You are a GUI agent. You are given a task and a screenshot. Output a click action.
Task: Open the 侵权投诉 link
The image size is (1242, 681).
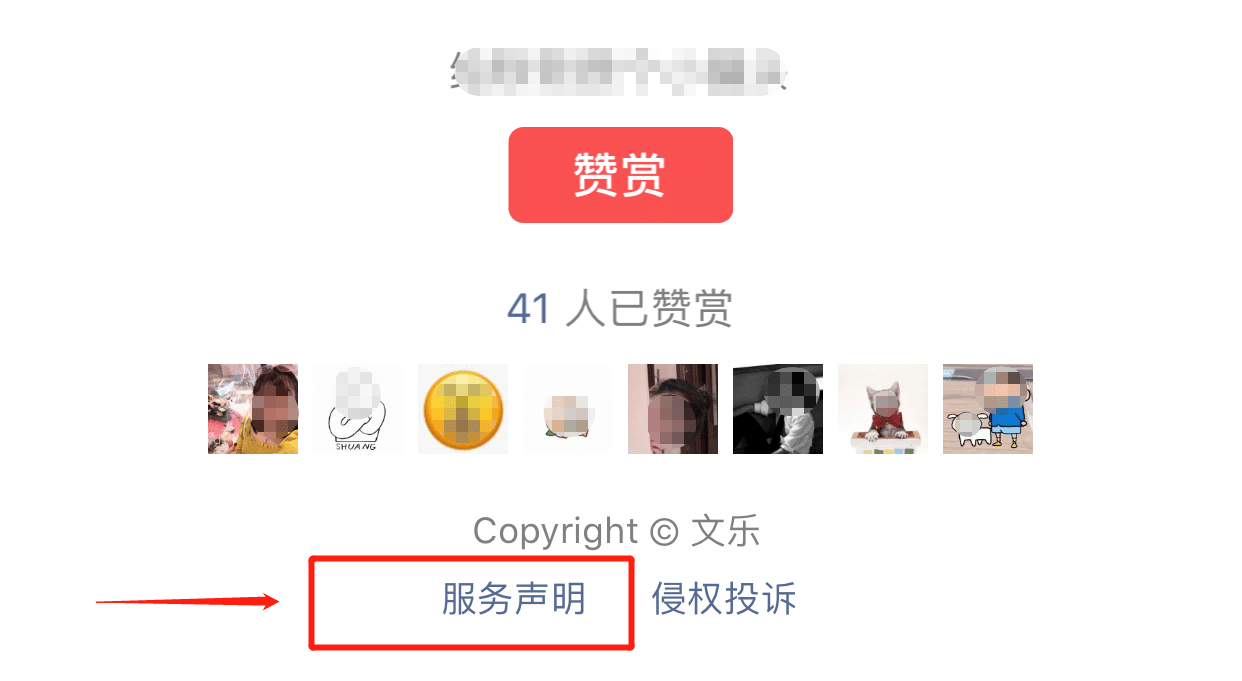724,600
